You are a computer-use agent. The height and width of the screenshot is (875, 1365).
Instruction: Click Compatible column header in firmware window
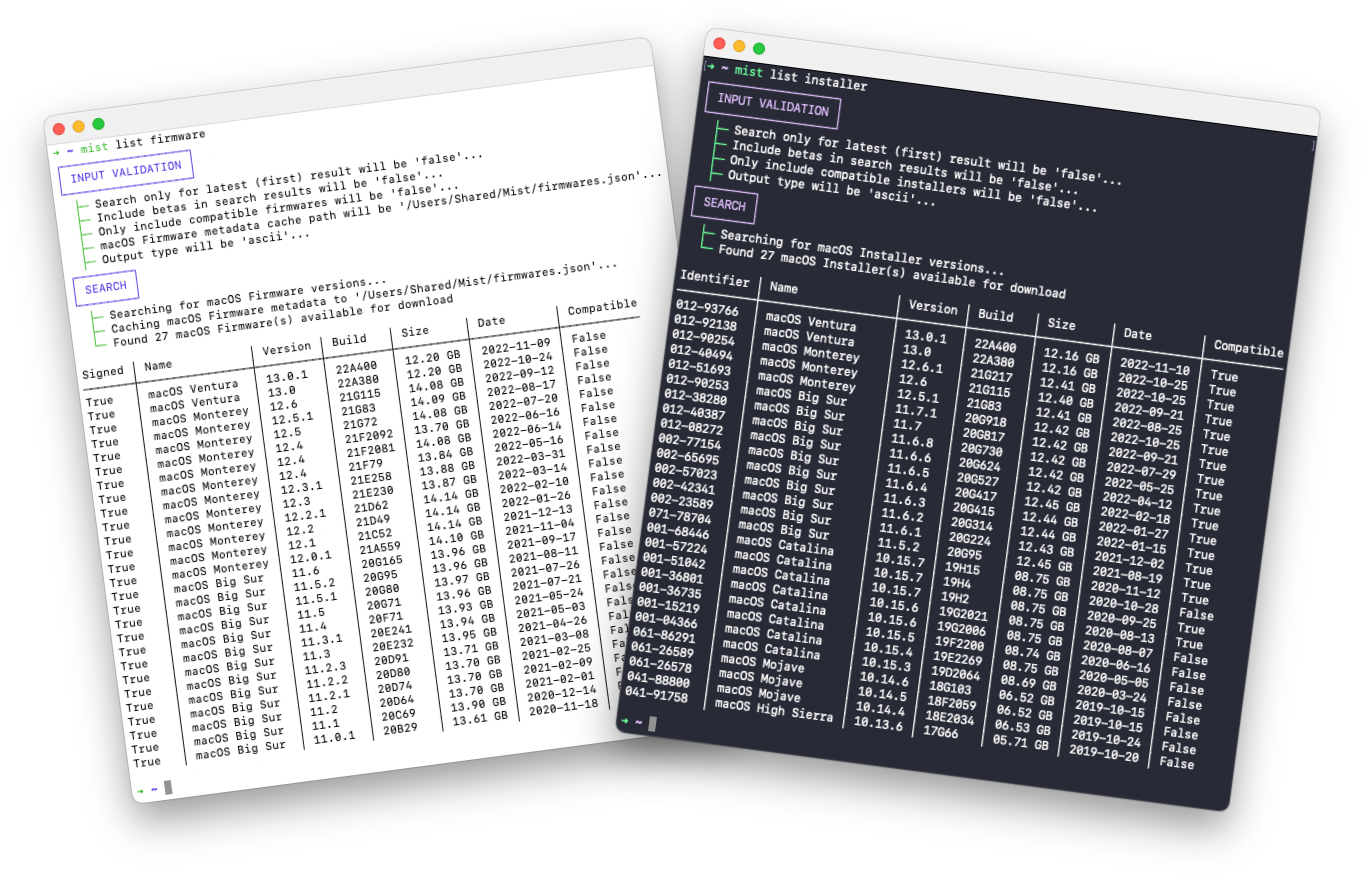(602, 307)
